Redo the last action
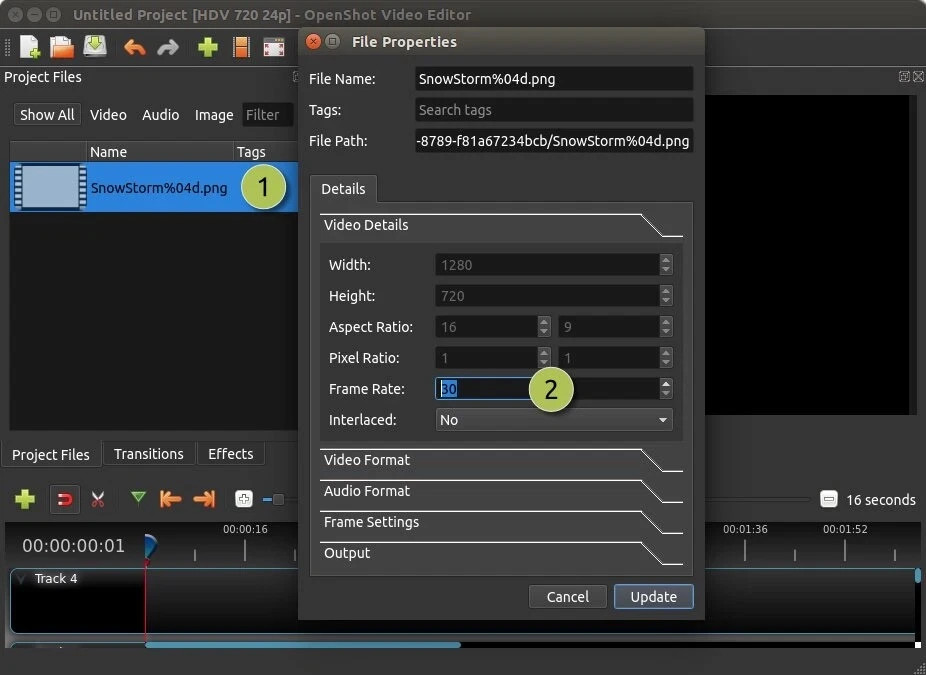The image size is (926, 675). coord(168,46)
